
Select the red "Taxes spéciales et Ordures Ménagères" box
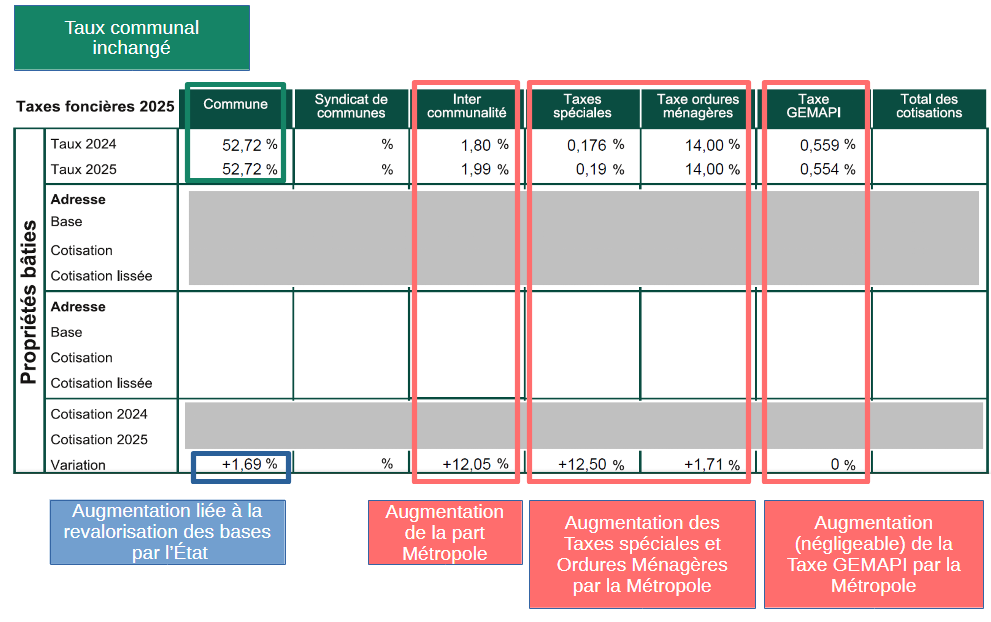click(642, 554)
